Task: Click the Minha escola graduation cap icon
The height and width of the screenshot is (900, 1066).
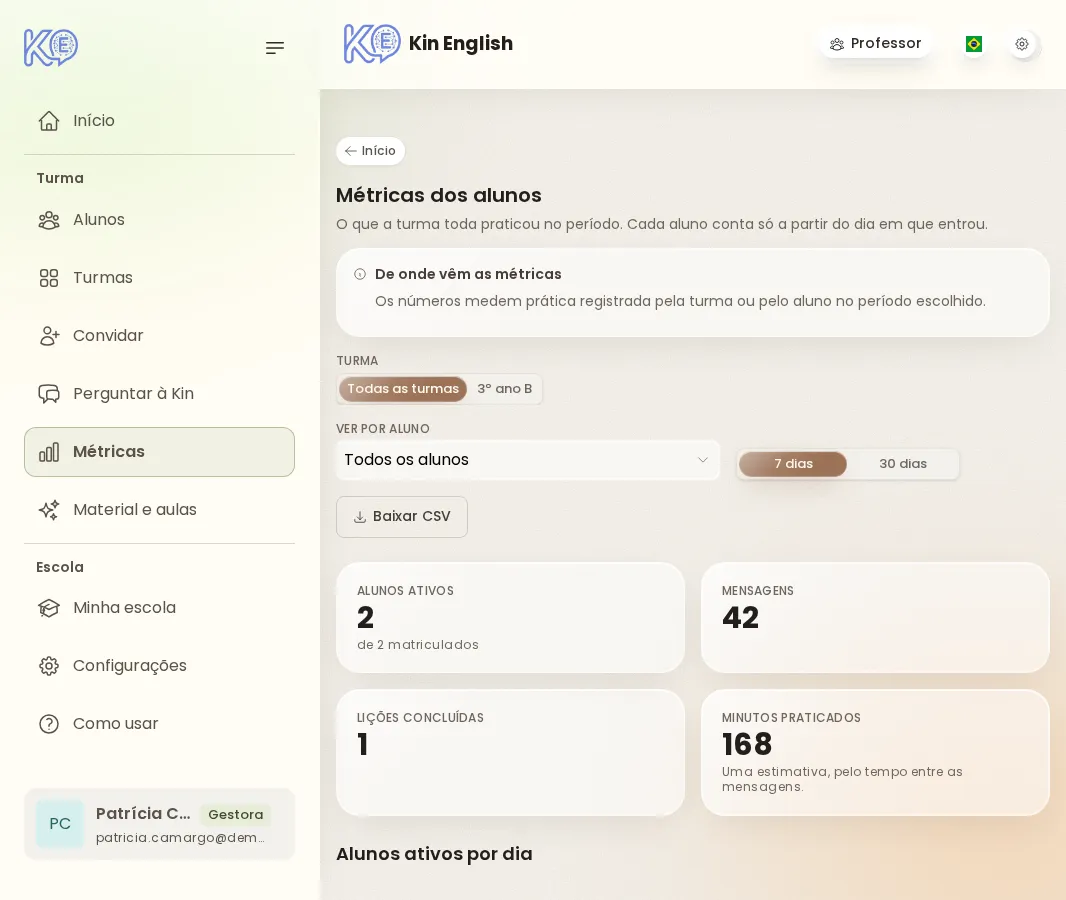Action: pyautogui.click(x=49, y=608)
